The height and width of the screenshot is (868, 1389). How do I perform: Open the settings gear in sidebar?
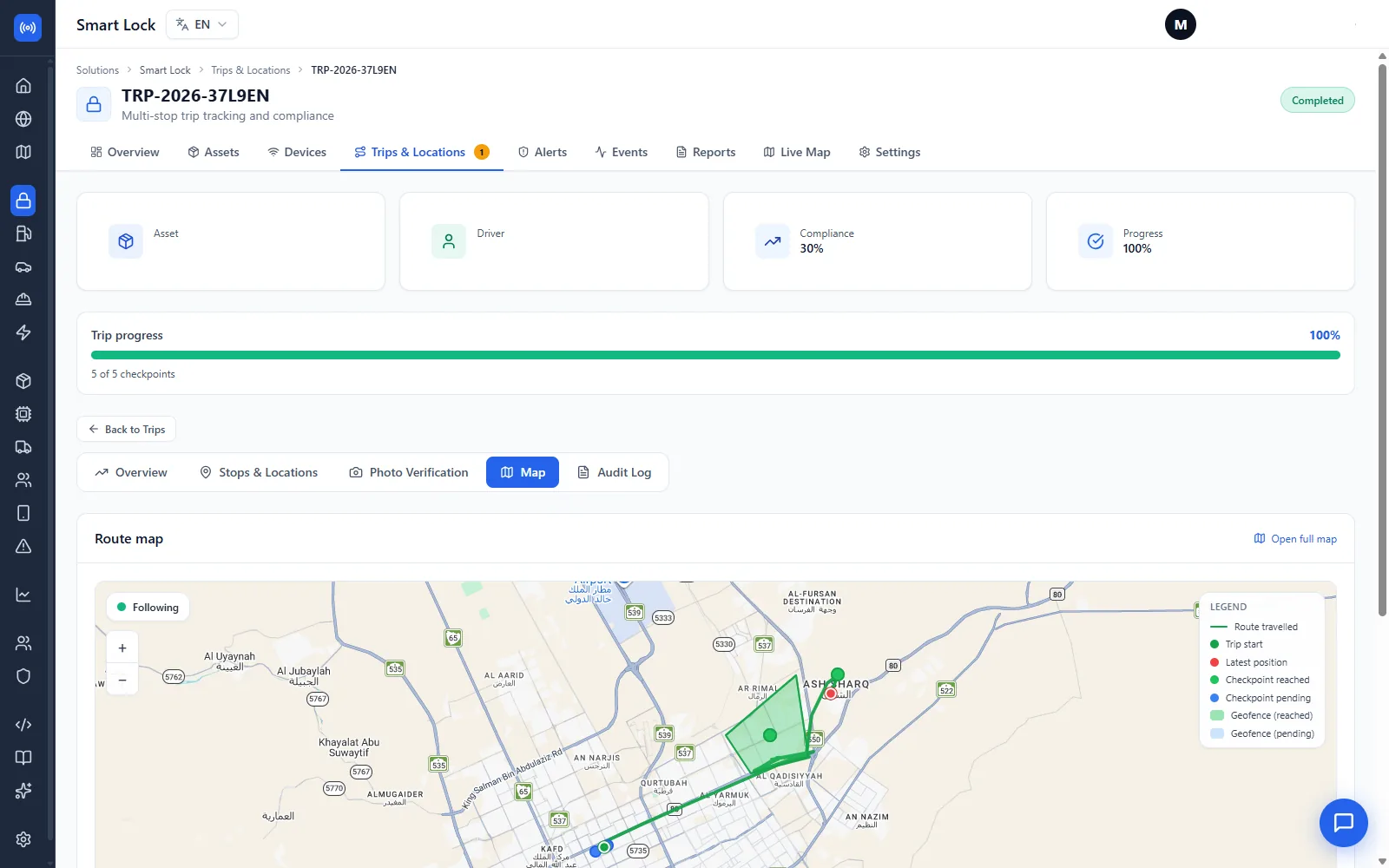pos(23,839)
